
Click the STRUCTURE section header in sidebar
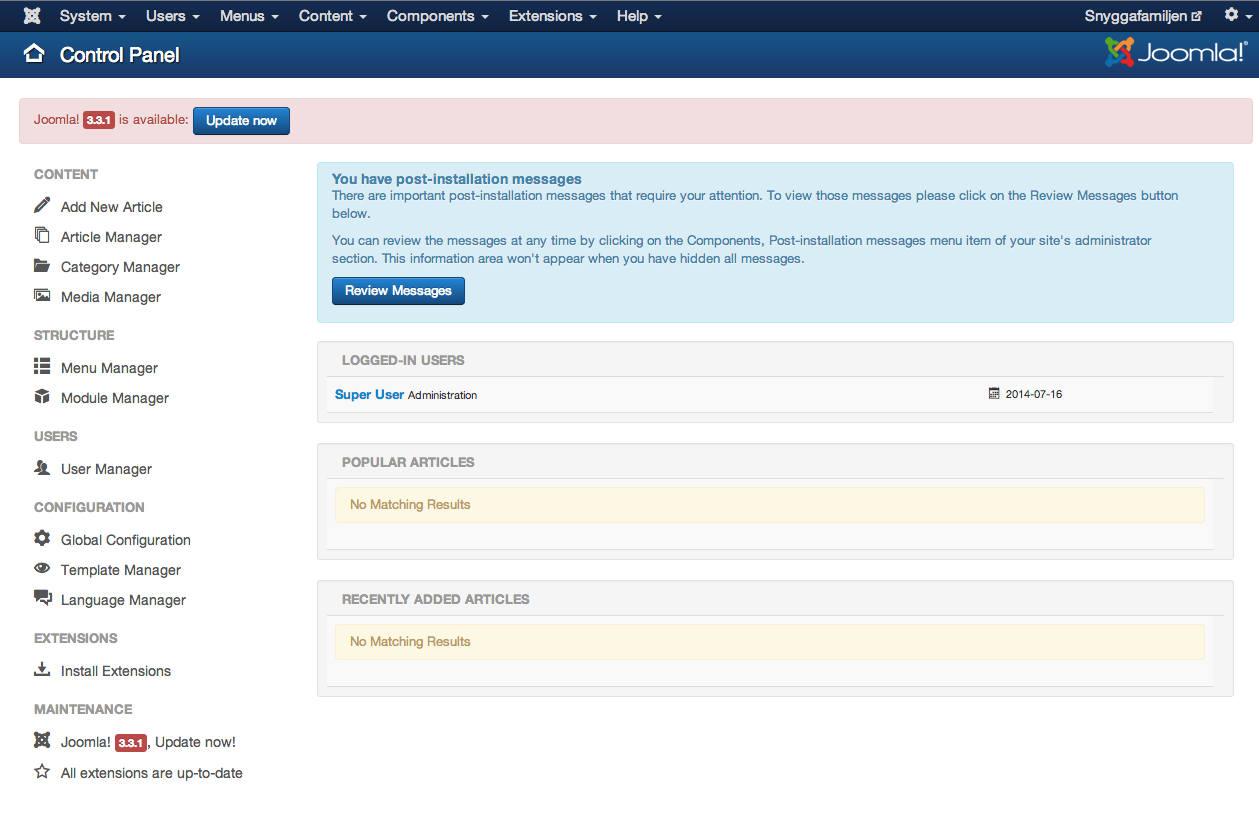74,335
